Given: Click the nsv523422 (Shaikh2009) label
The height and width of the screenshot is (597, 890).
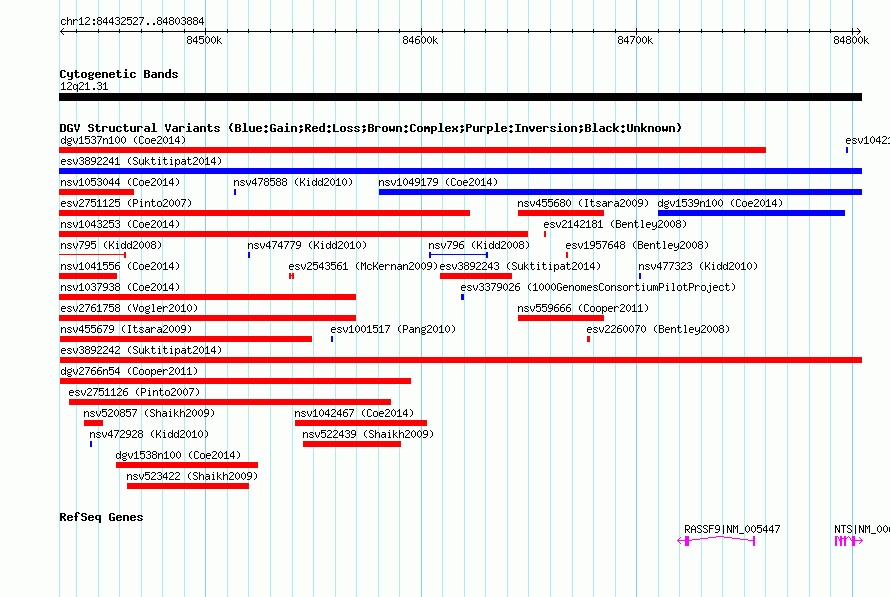Looking at the screenshot, I should pyautogui.click(x=192, y=476).
